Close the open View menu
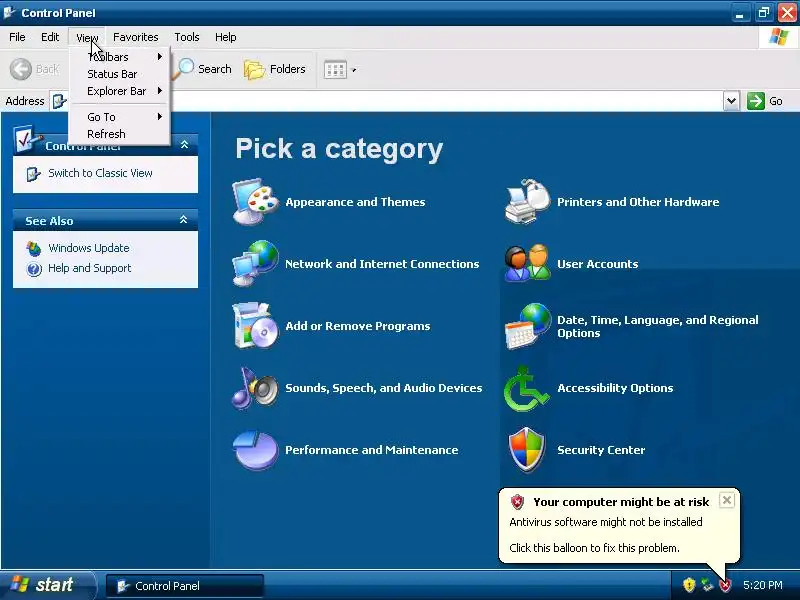Screen dimensions: 800x600 (x=87, y=37)
